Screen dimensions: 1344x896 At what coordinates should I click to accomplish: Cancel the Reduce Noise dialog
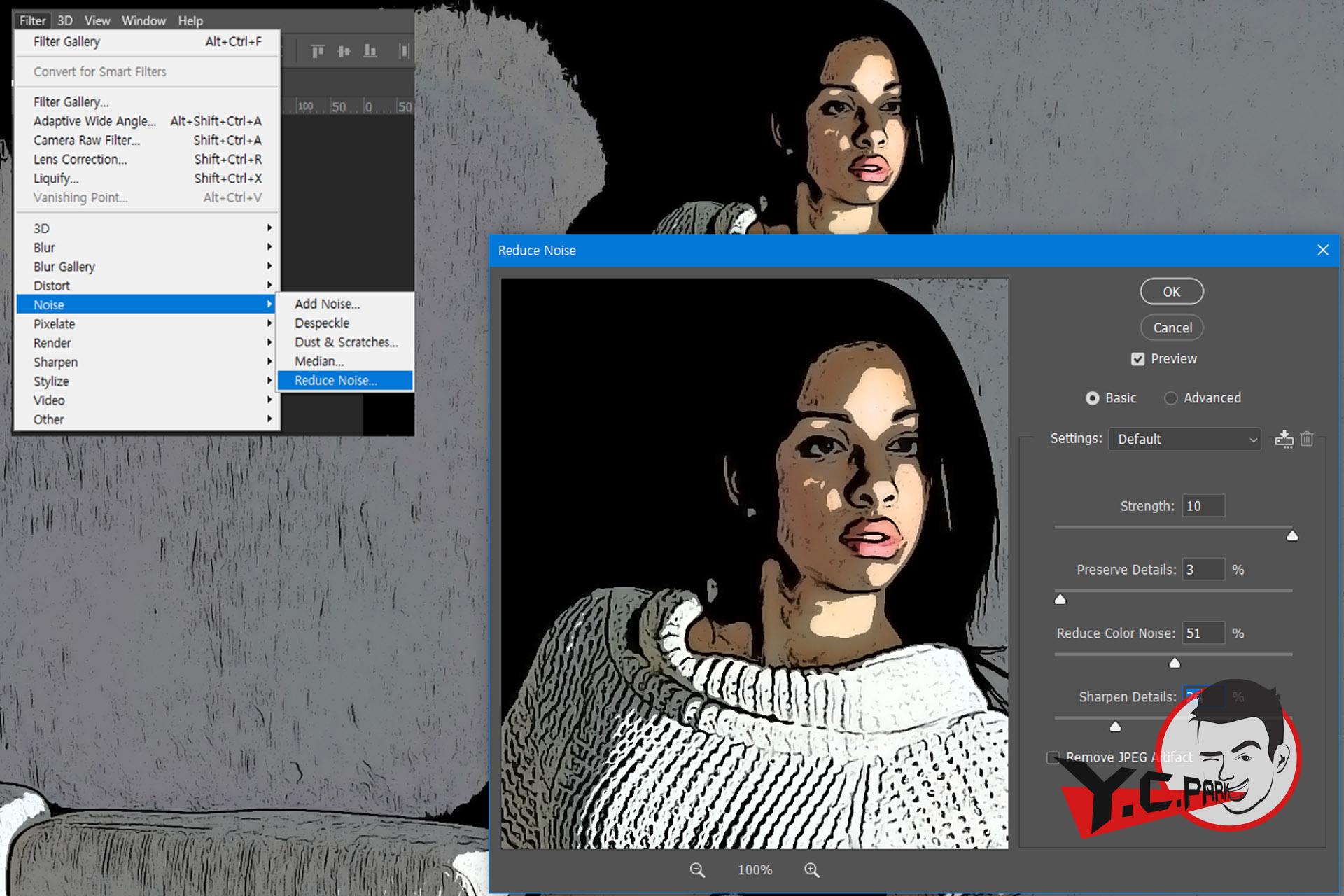pos(1172,328)
